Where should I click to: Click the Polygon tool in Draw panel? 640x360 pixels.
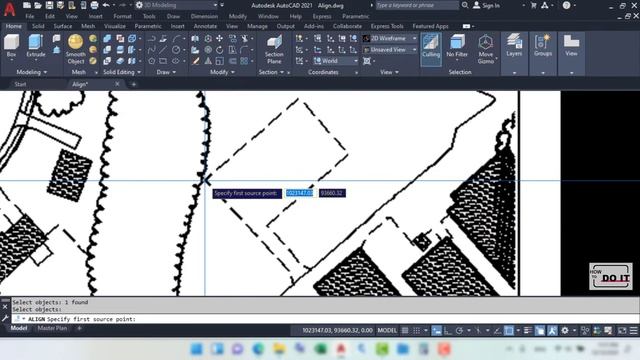pos(151,61)
